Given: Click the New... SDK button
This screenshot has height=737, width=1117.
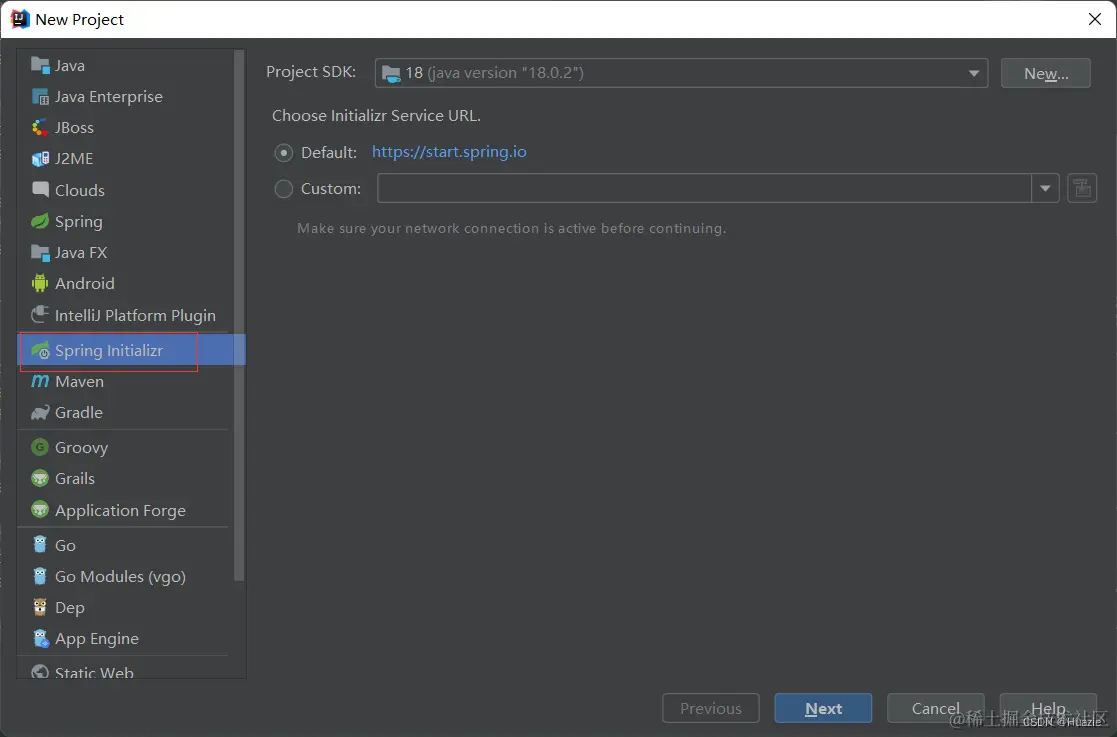Looking at the screenshot, I should [1045, 73].
